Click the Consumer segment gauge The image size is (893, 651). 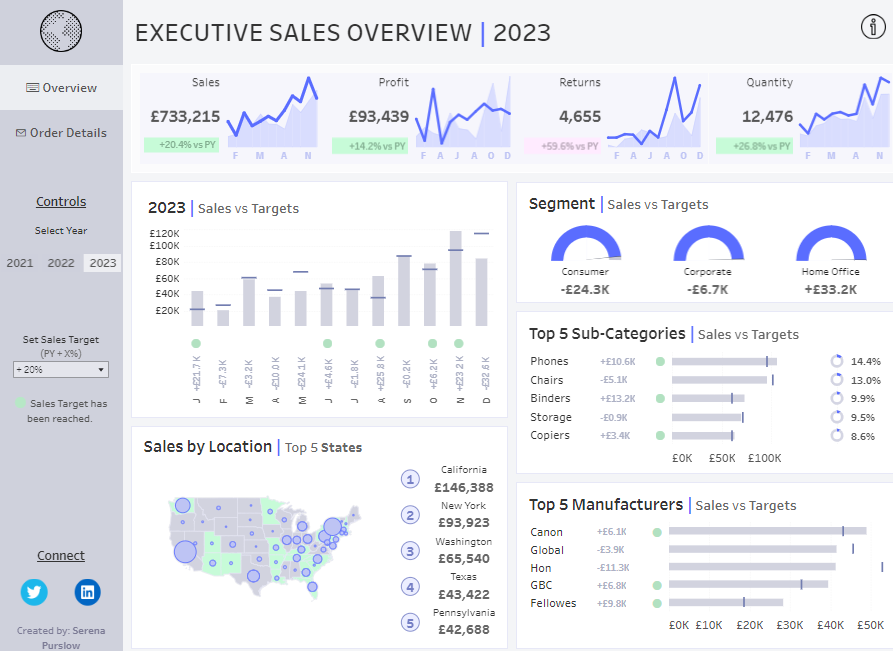pos(585,243)
